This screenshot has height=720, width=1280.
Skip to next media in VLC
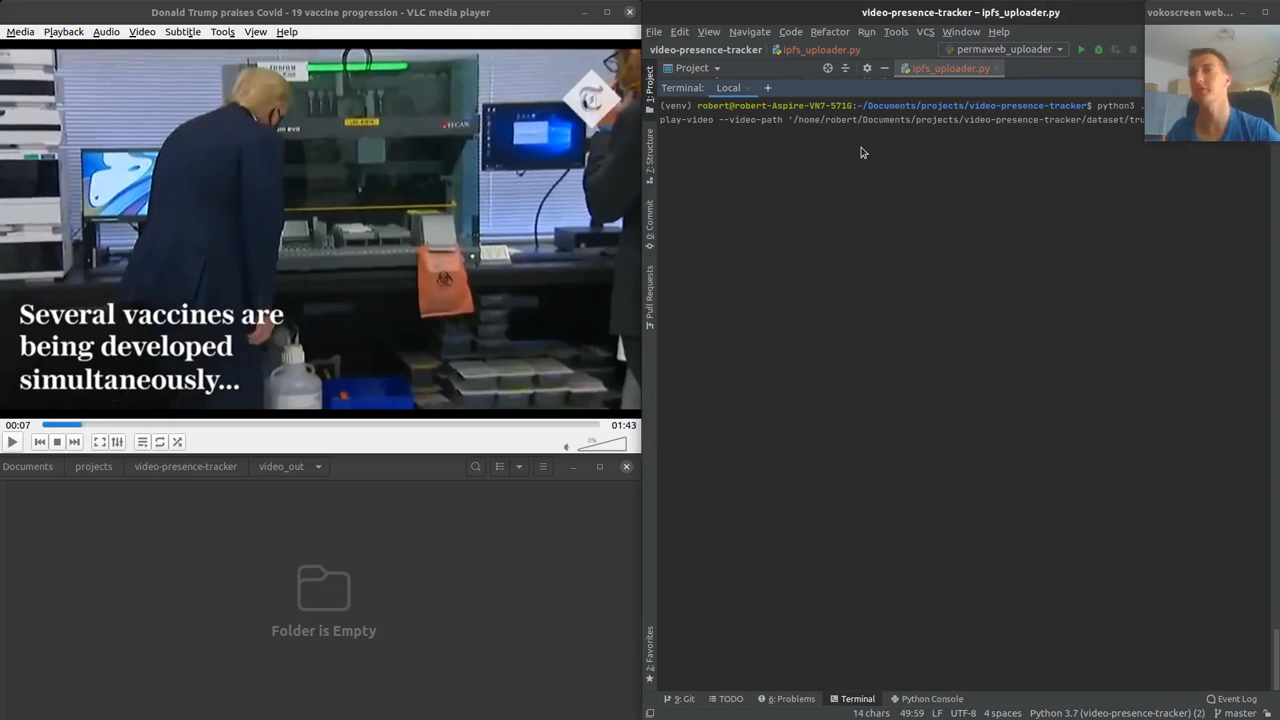pyautogui.click(x=74, y=442)
